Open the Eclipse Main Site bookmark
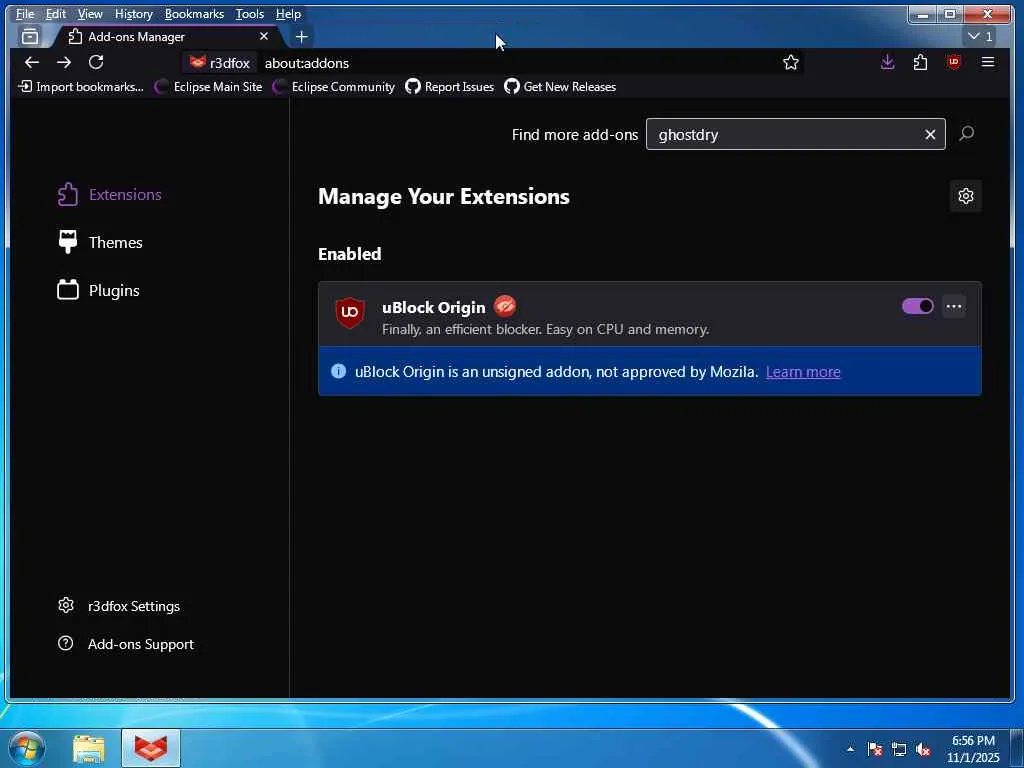This screenshot has height=768, width=1024. 208,87
